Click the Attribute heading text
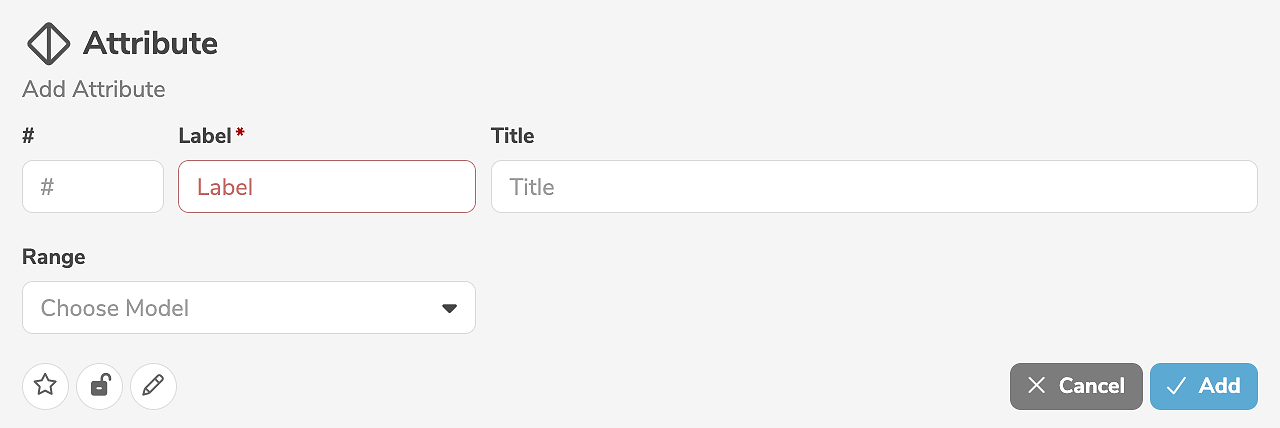Screen dimensions: 1280x428 tap(150, 44)
